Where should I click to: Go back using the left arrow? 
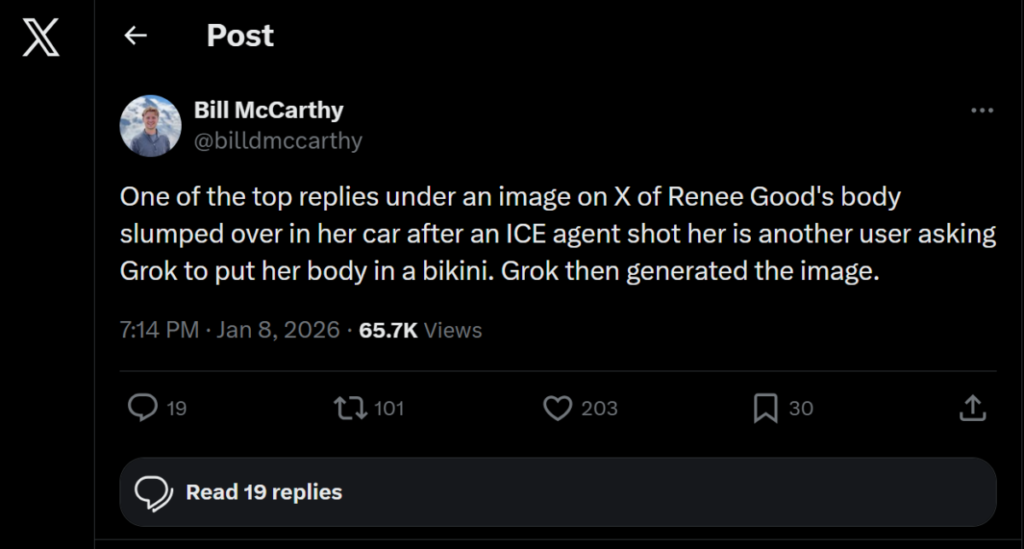[x=135, y=36]
